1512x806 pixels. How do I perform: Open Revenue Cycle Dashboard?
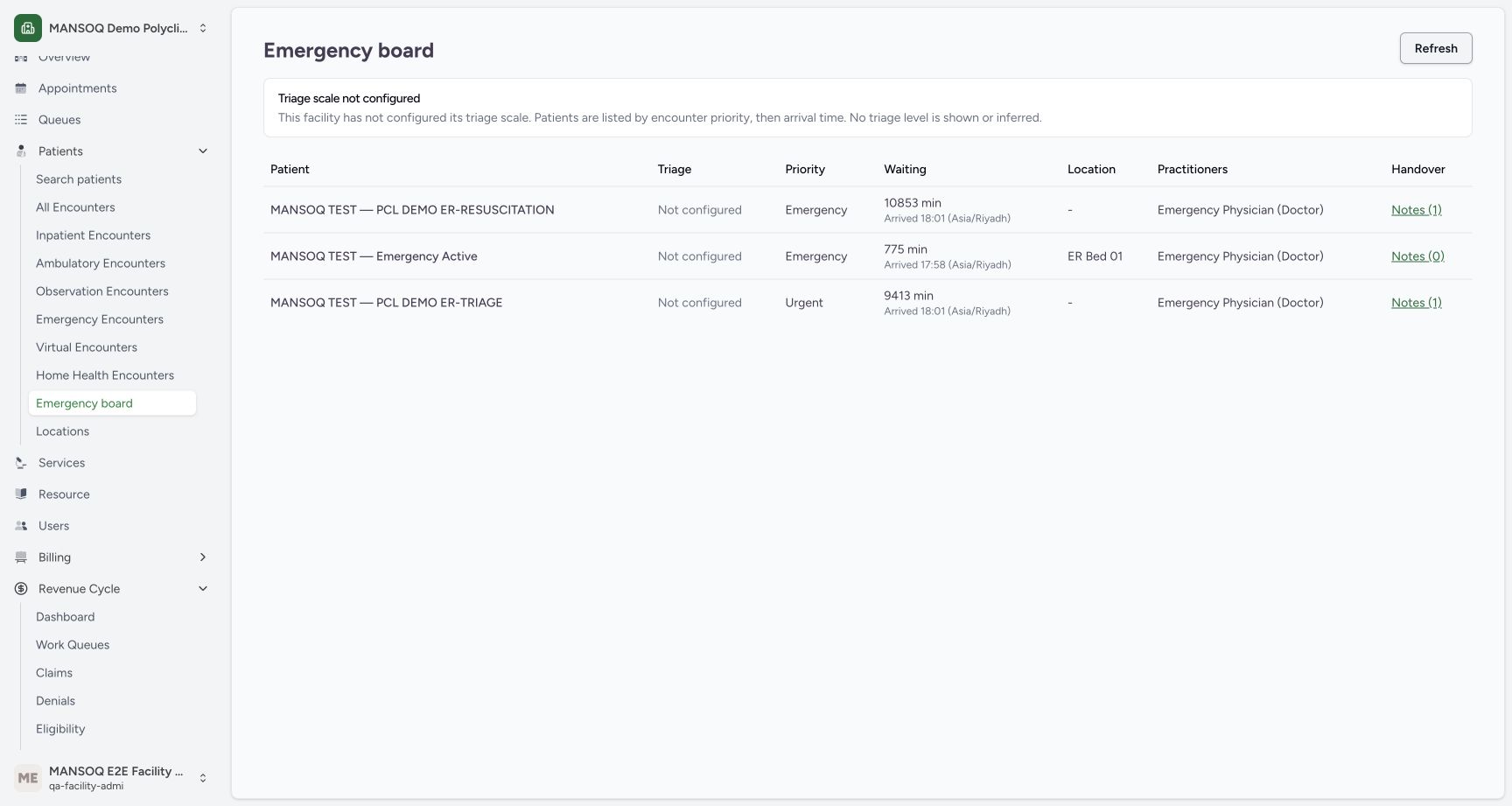point(65,617)
